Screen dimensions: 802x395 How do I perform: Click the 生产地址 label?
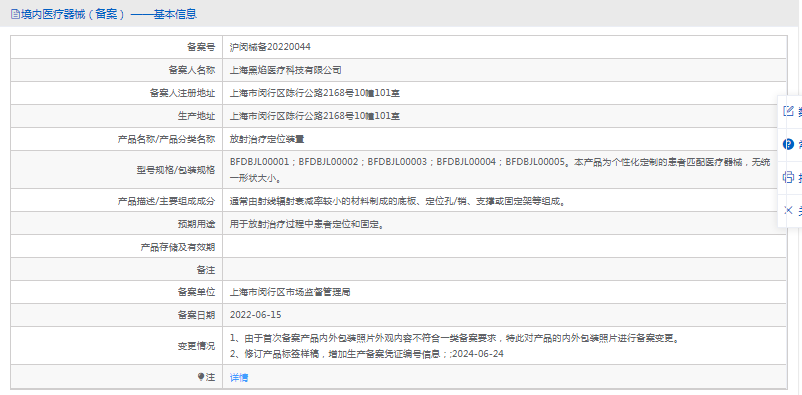click(196, 116)
